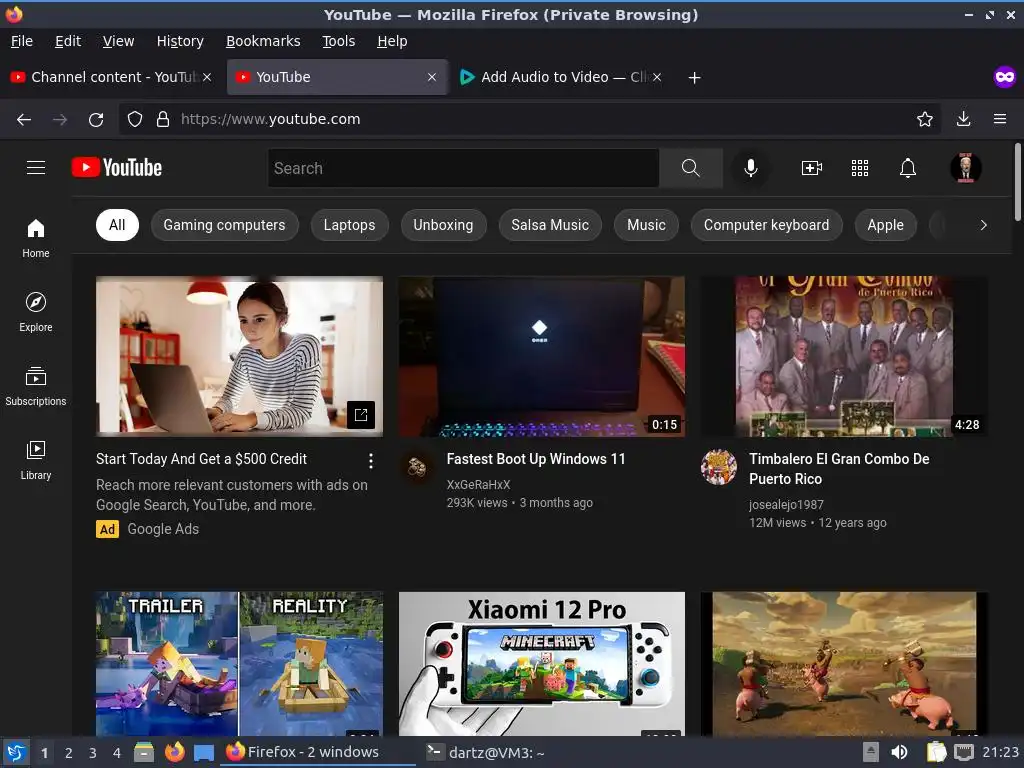Open Explore in sidebar
Viewport: 1024px width, 768px height.
36,312
